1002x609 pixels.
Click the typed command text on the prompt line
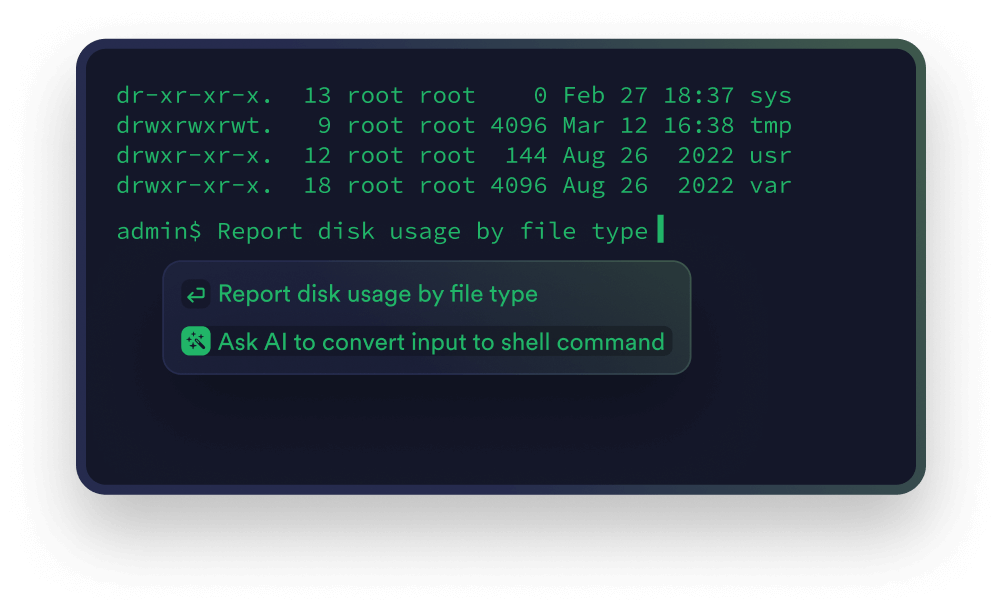tap(433, 231)
